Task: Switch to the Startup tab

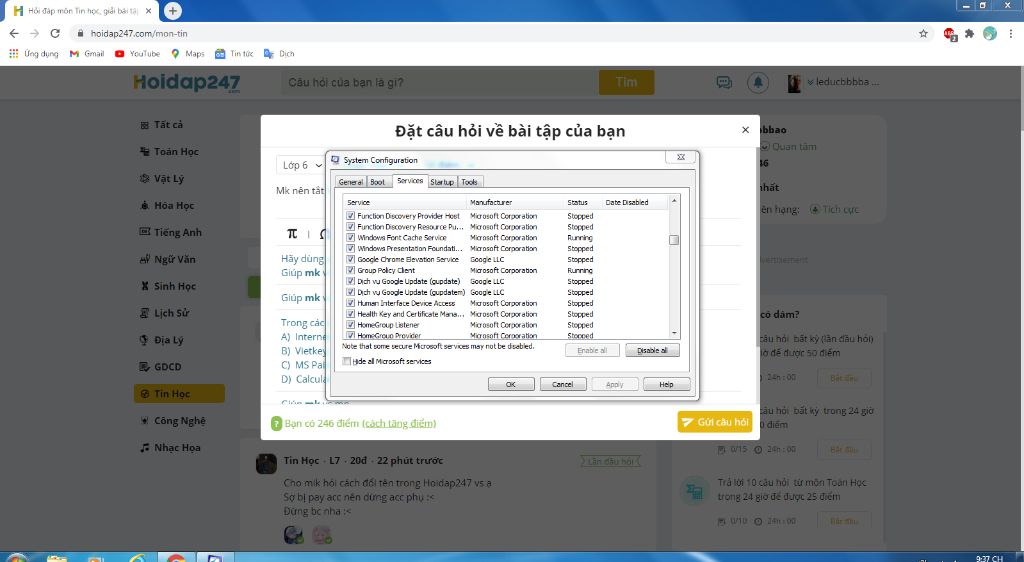Action: [x=442, y=182]
